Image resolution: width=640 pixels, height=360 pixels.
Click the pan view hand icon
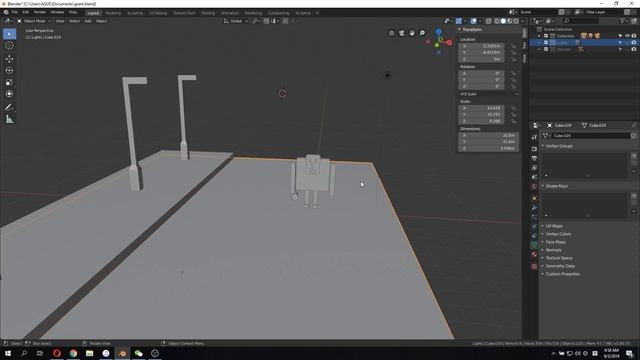[412, 33]
